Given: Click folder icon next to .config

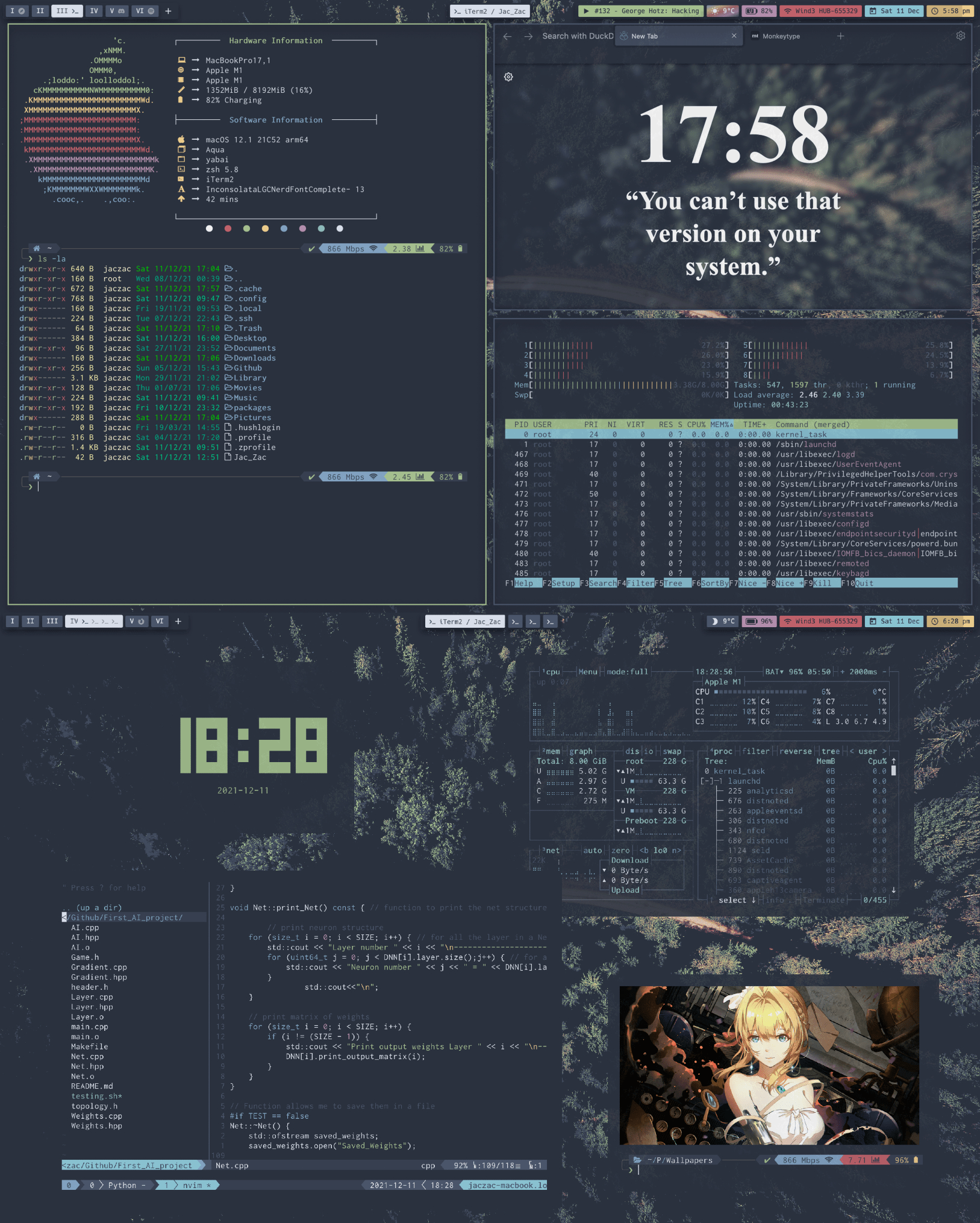Looking at the screenshot, I should click(229, 298).
